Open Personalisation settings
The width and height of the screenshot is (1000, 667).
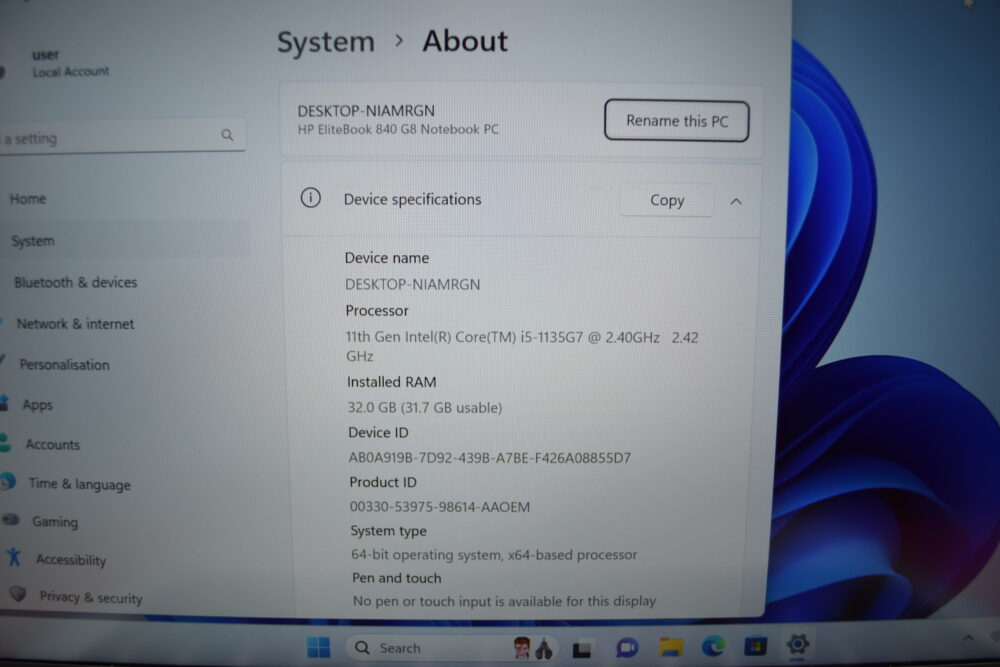click(64, 365)
